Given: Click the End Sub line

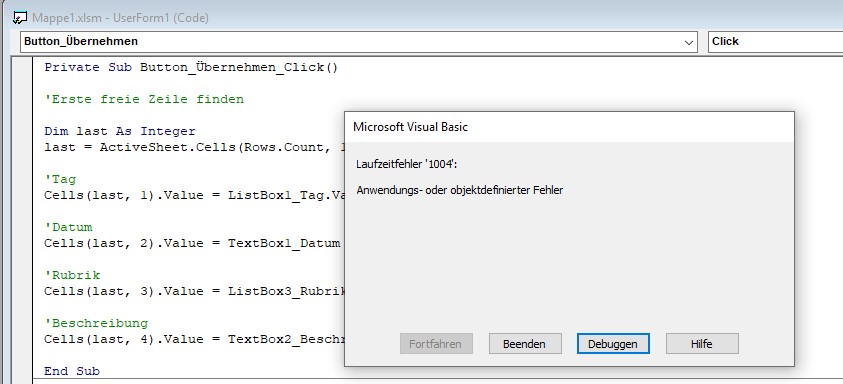Looking at the screenshot, I should click(x=72, y=371).
